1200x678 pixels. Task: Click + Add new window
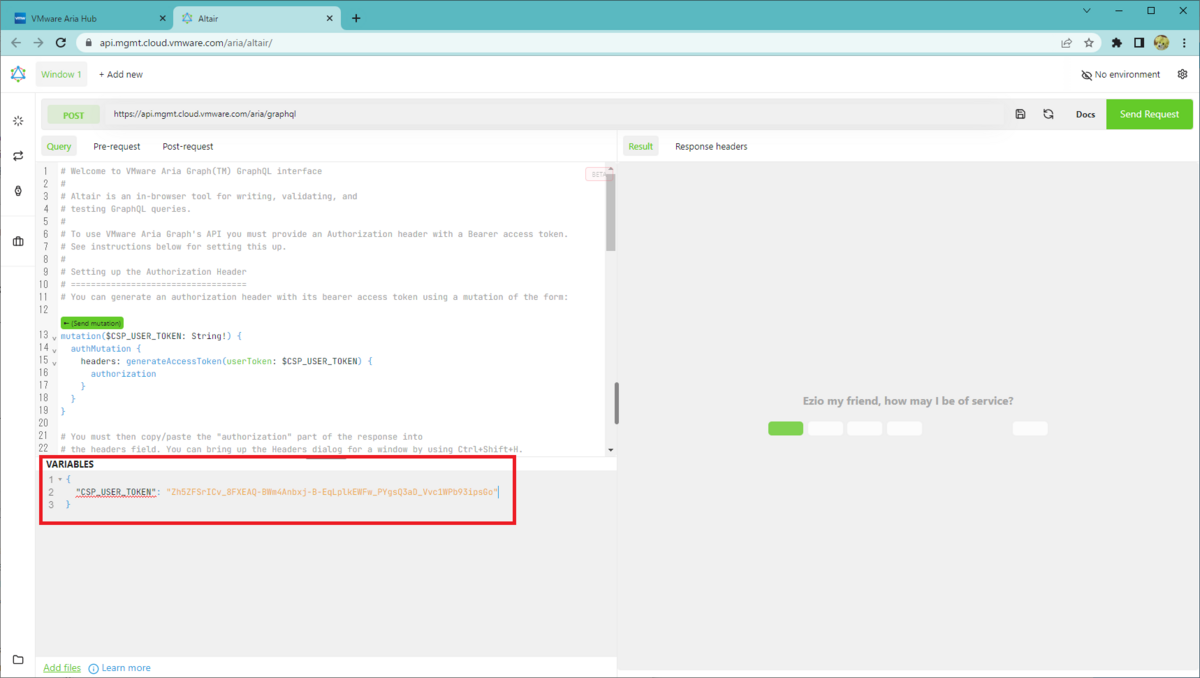[120, 74]
